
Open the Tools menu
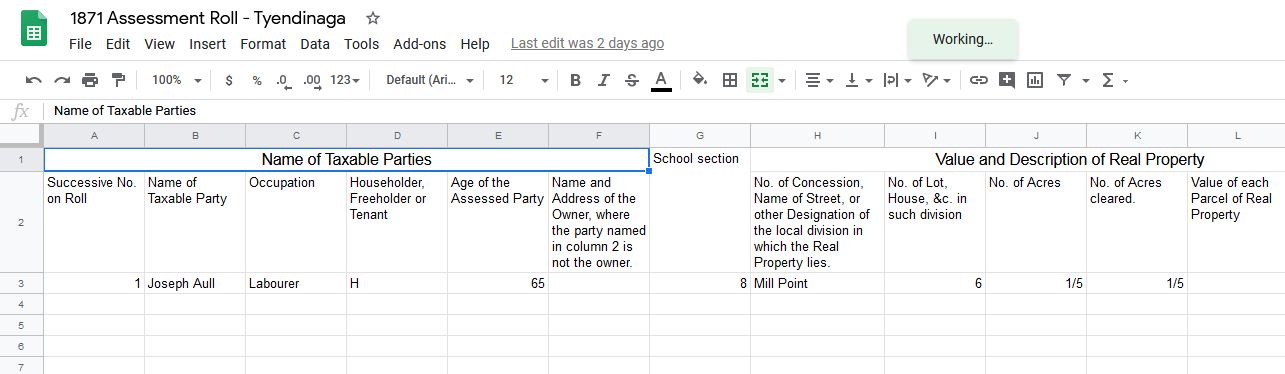361,44
